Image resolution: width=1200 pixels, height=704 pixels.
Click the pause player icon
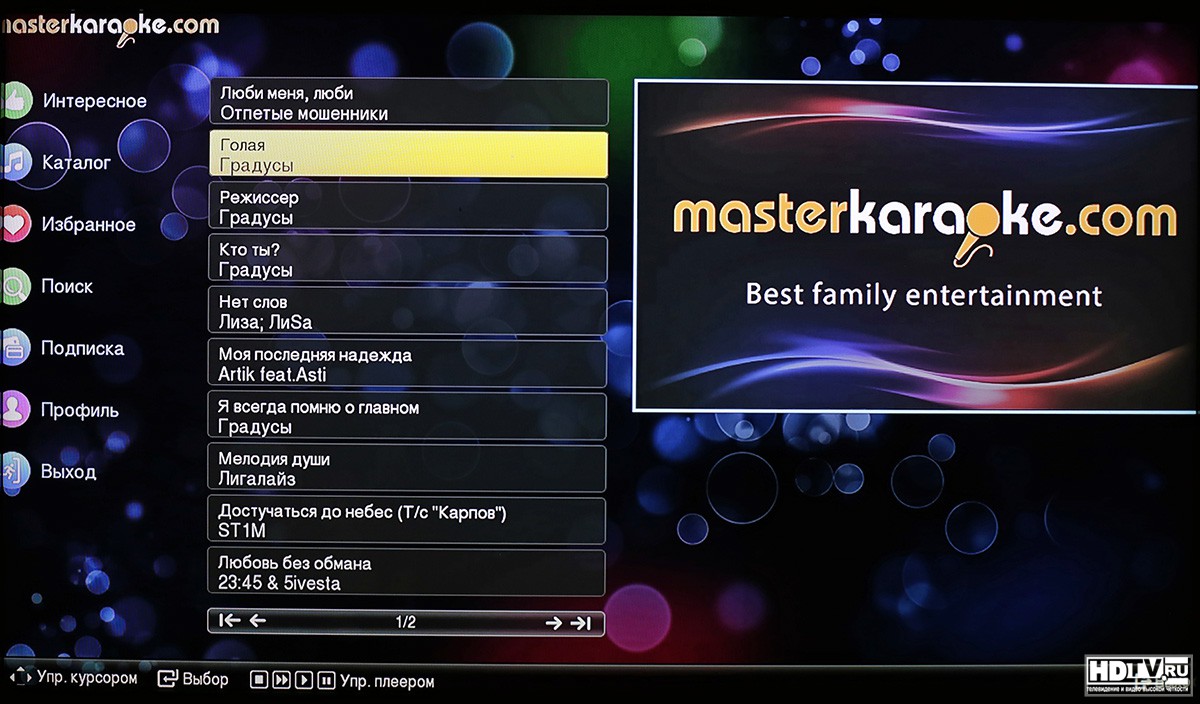pos(325,681)
